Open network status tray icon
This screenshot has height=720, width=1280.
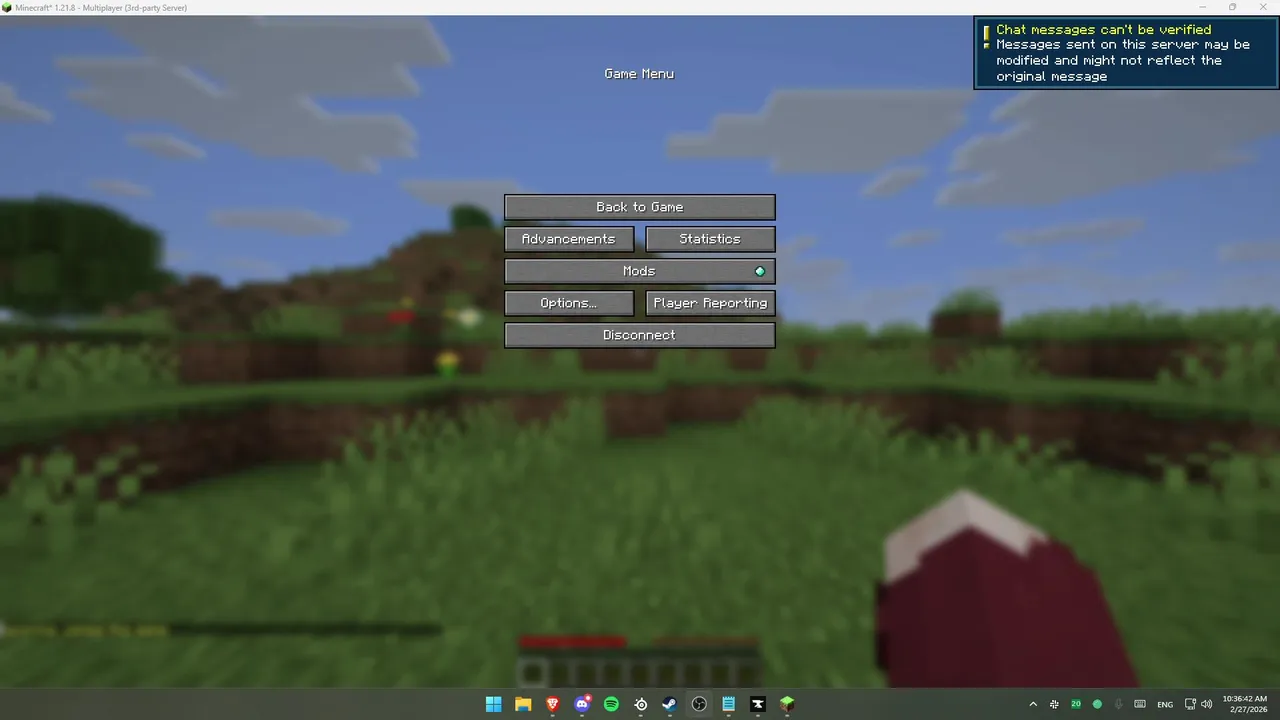(1190, 704)
